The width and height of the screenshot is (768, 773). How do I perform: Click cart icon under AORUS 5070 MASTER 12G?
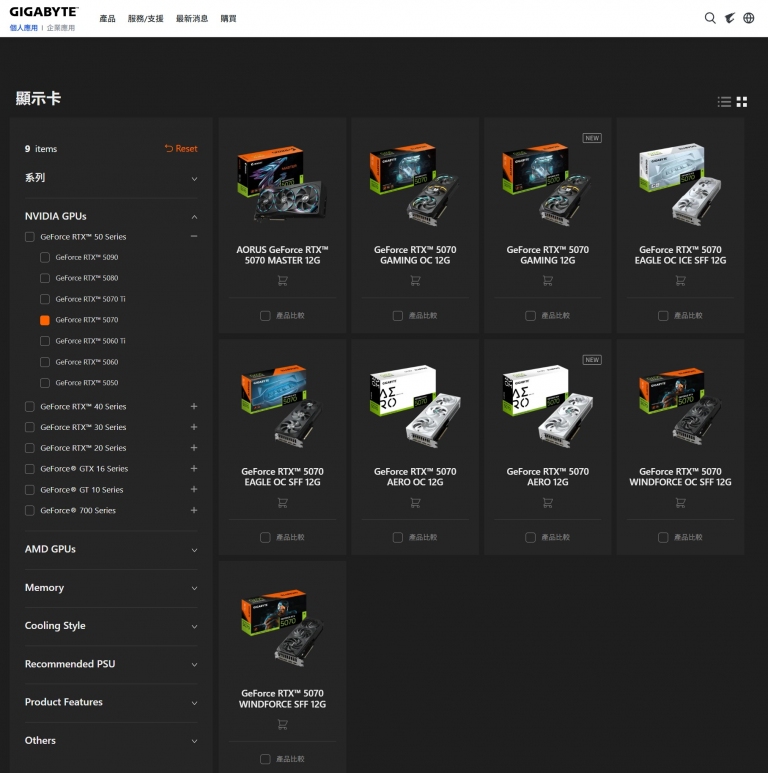pos(282,281)
